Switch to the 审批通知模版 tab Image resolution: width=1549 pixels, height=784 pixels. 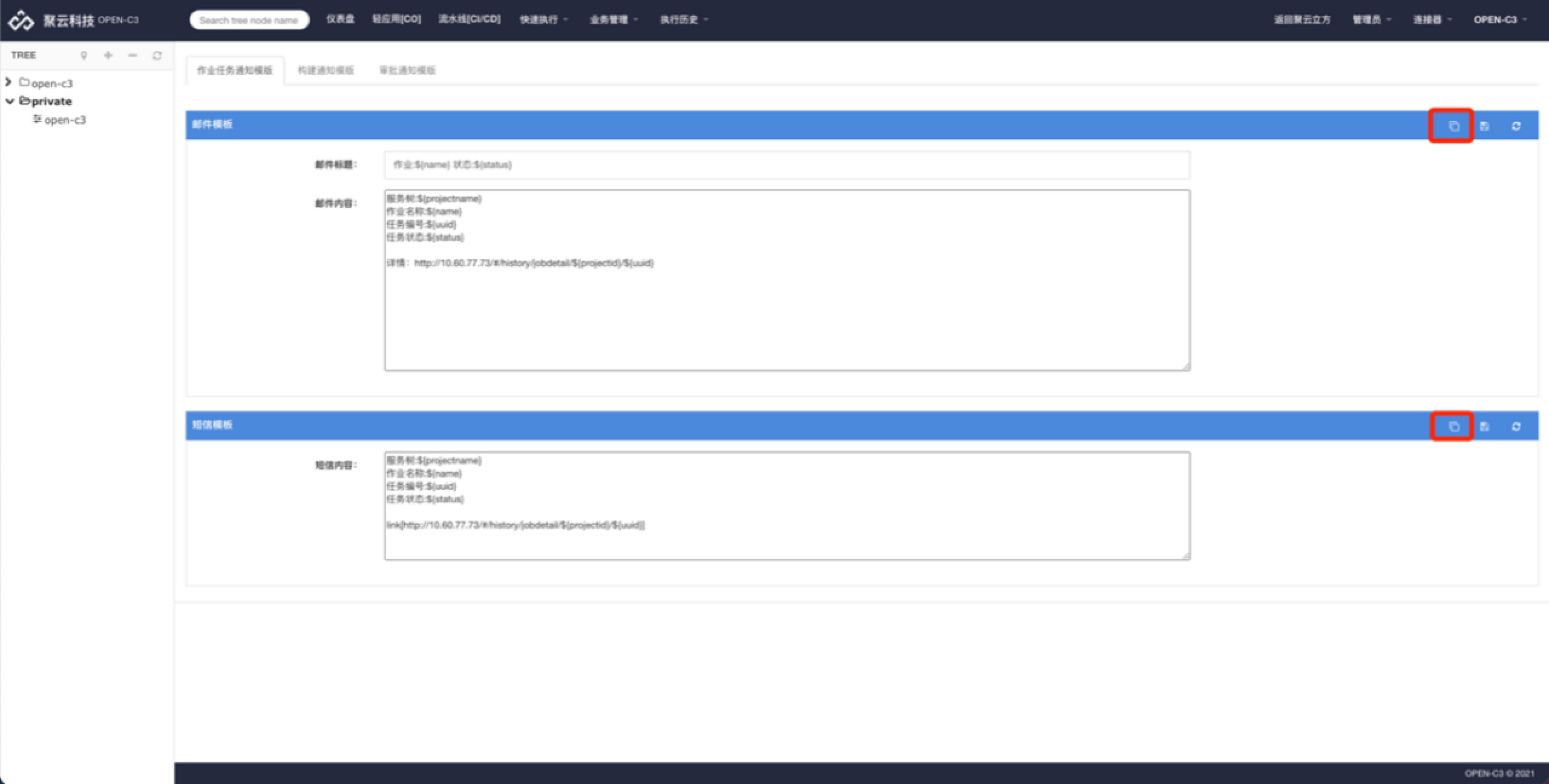click(407, 70)
